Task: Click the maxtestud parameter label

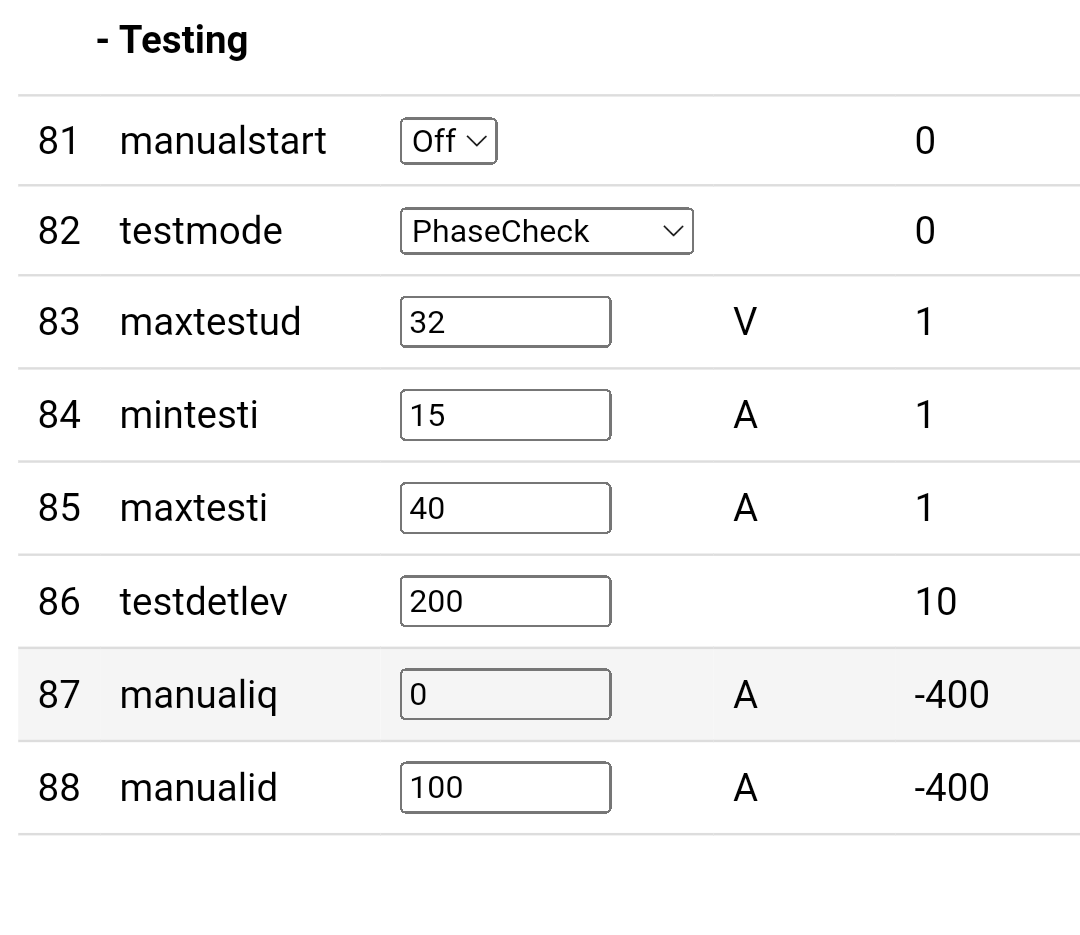Action: 210,322
